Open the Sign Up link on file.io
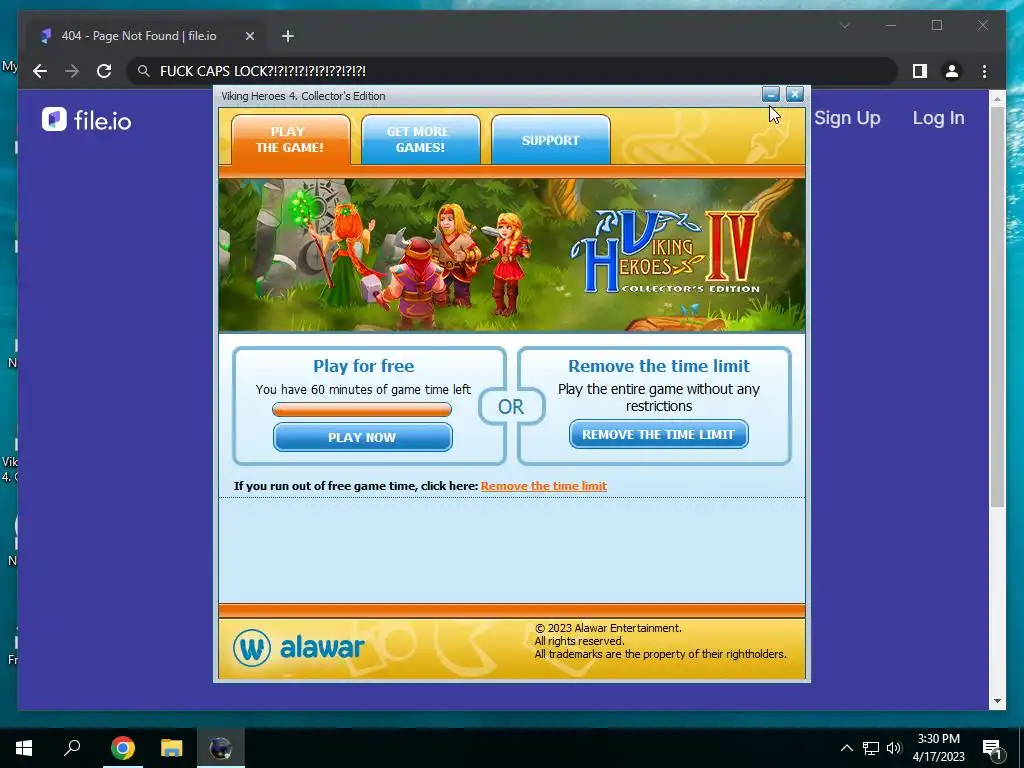Screen dimensions: 1024x768 tap(847, 118)
